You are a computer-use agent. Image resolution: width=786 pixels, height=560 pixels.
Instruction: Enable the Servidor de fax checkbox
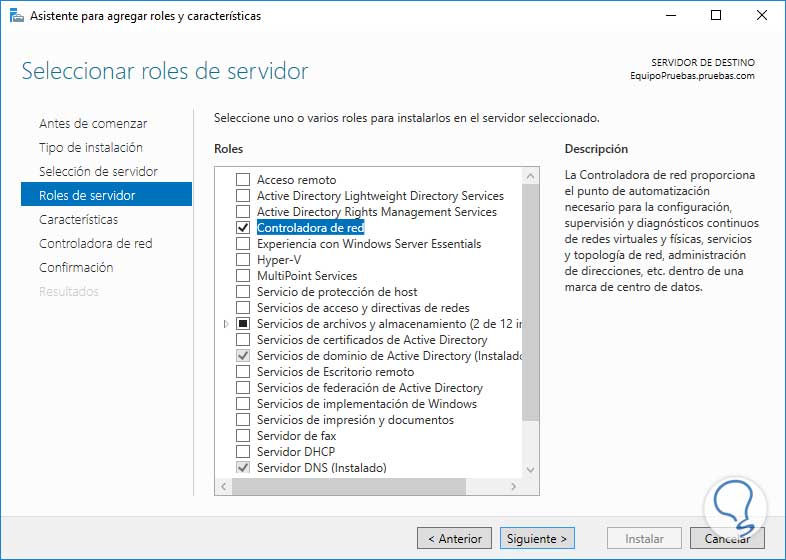(243, 436)
